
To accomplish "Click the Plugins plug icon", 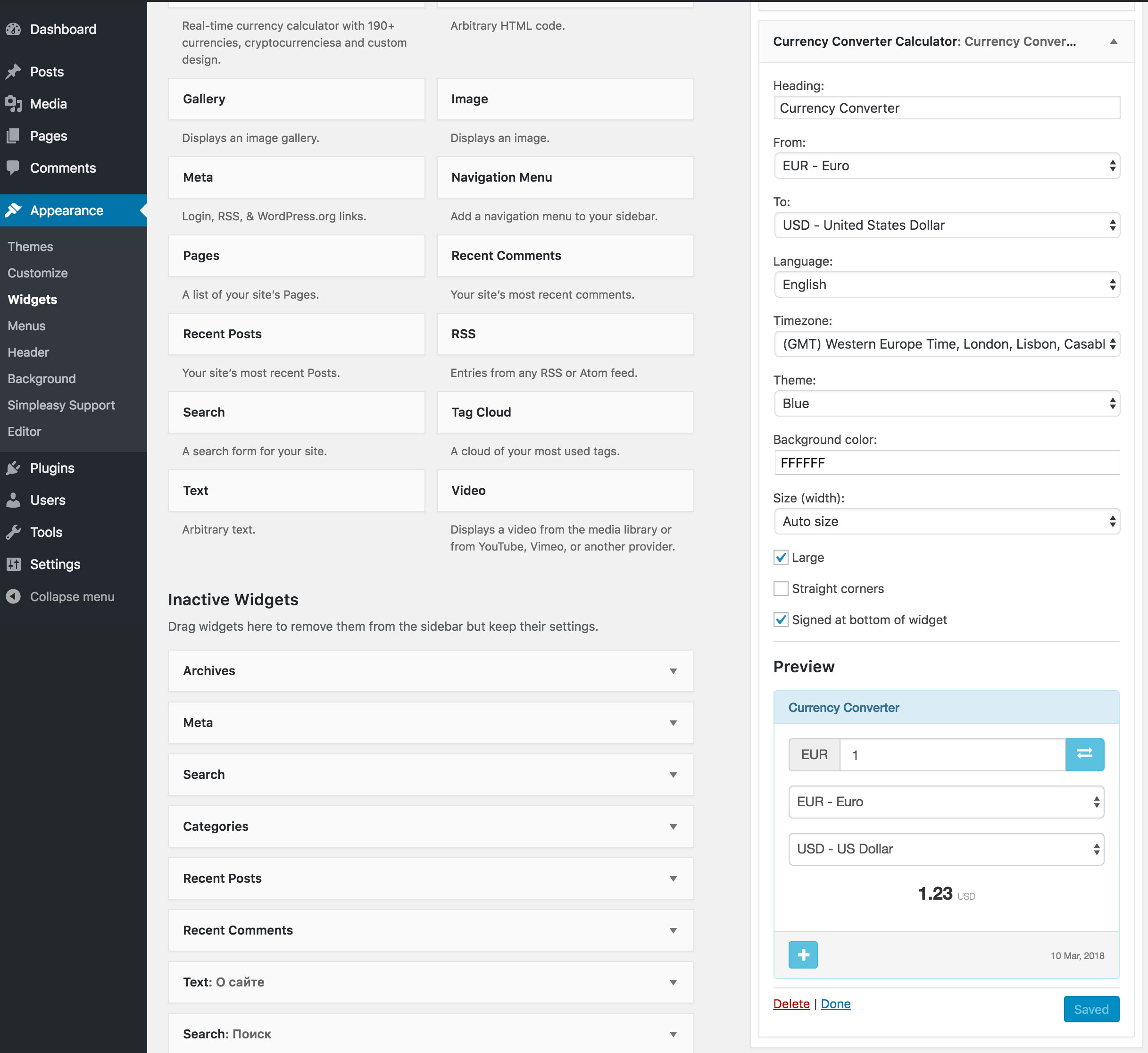I will [x=13, y=468].
